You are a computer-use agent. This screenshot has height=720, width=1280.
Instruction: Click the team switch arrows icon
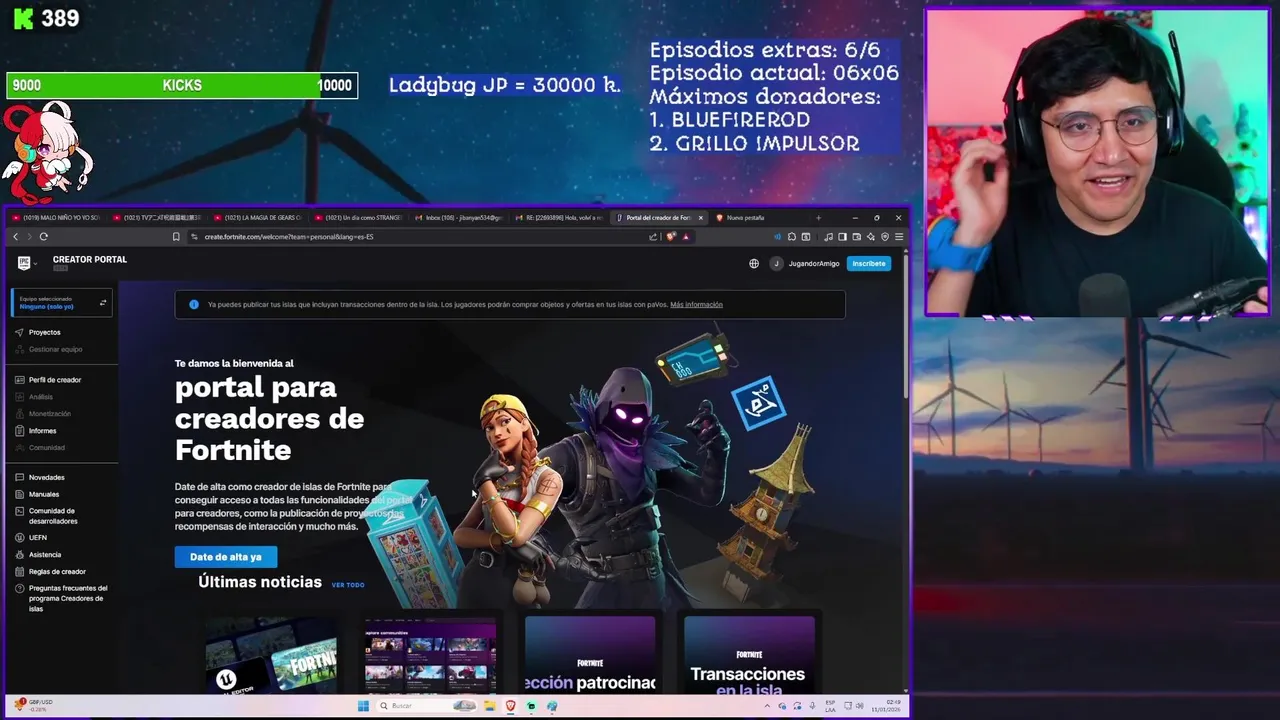click(x=102, y=303)
